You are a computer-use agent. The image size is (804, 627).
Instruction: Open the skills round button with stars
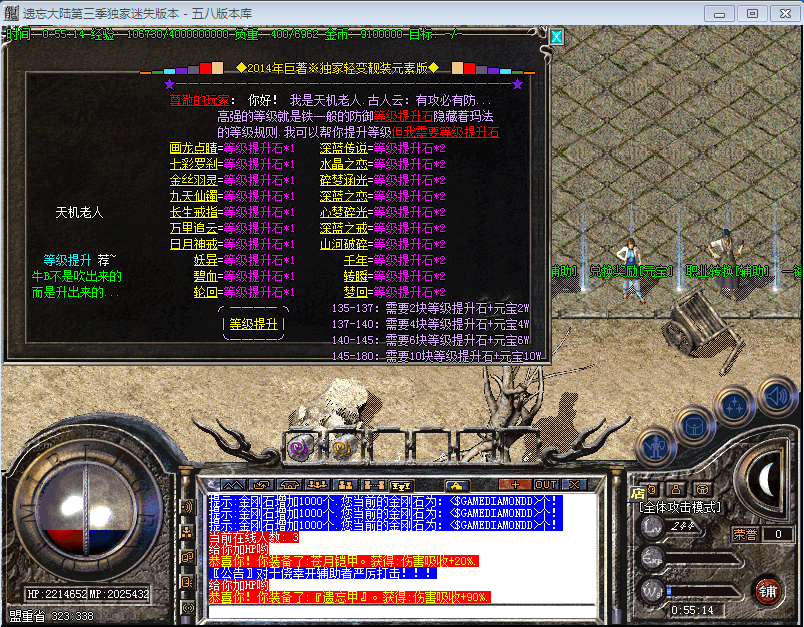tap(735, 406)
